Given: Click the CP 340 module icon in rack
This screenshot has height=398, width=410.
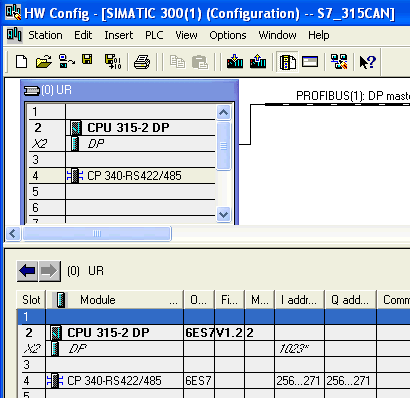Looking at the screenshot, I should (75, 176).
